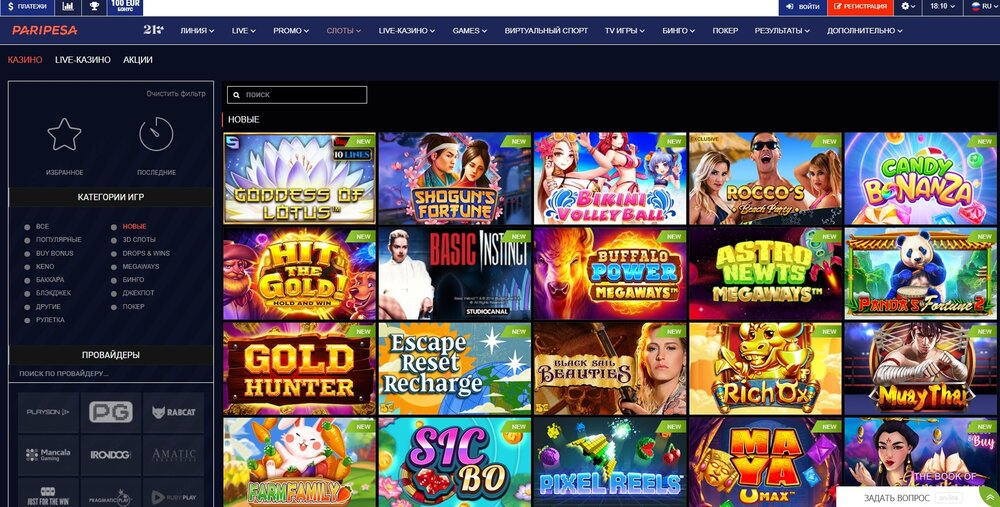Expand the settings gear dropdown
The height and width of the screenshot is (507, 1000).
click(908, 6)
